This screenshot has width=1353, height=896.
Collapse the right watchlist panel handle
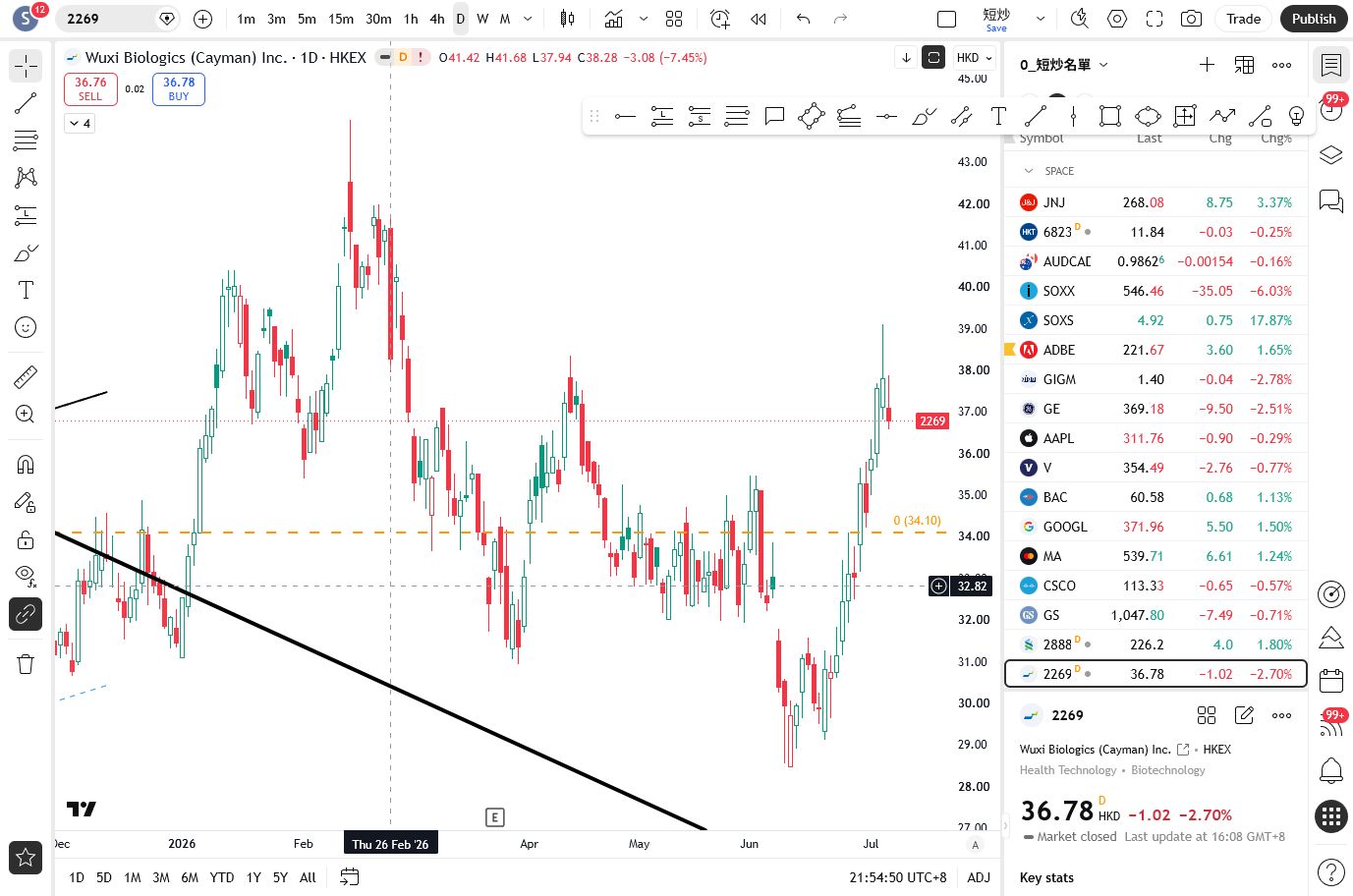point(1005,825)
